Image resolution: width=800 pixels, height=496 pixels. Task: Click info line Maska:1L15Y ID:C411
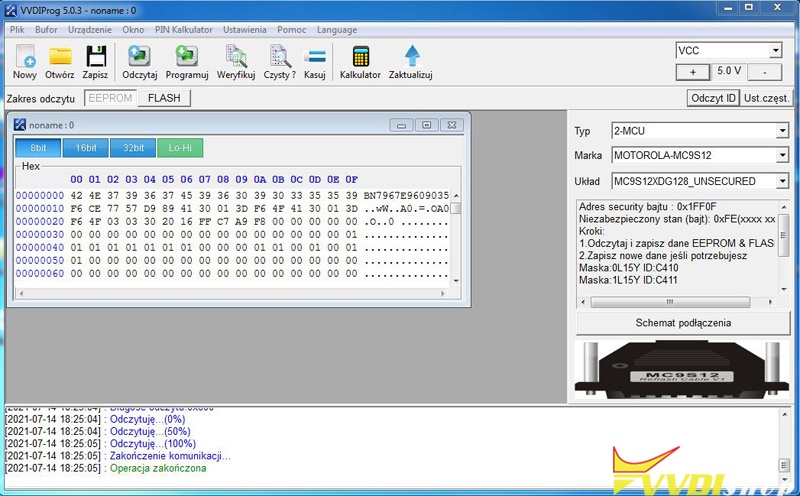629,280
